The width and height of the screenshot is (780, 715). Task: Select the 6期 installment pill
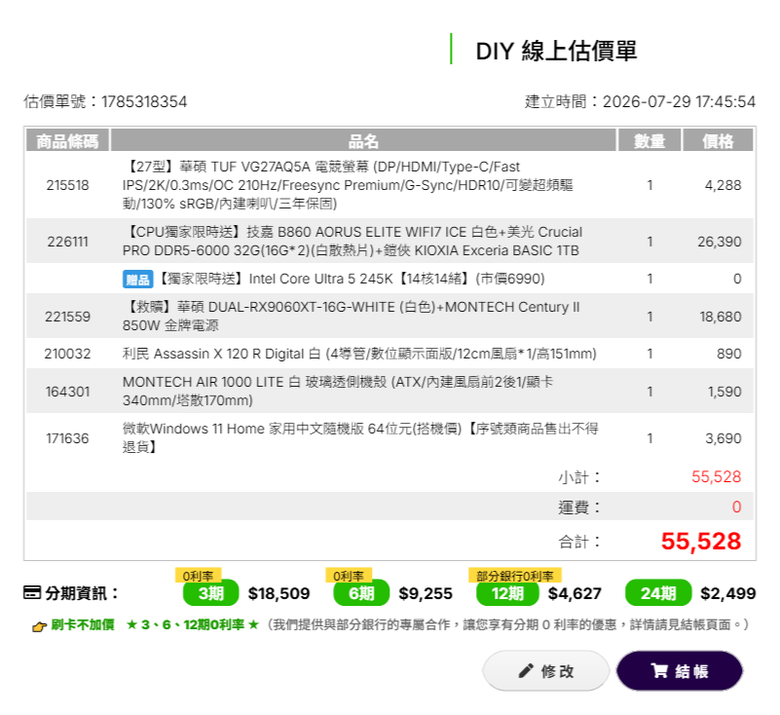tap(361, 593)
